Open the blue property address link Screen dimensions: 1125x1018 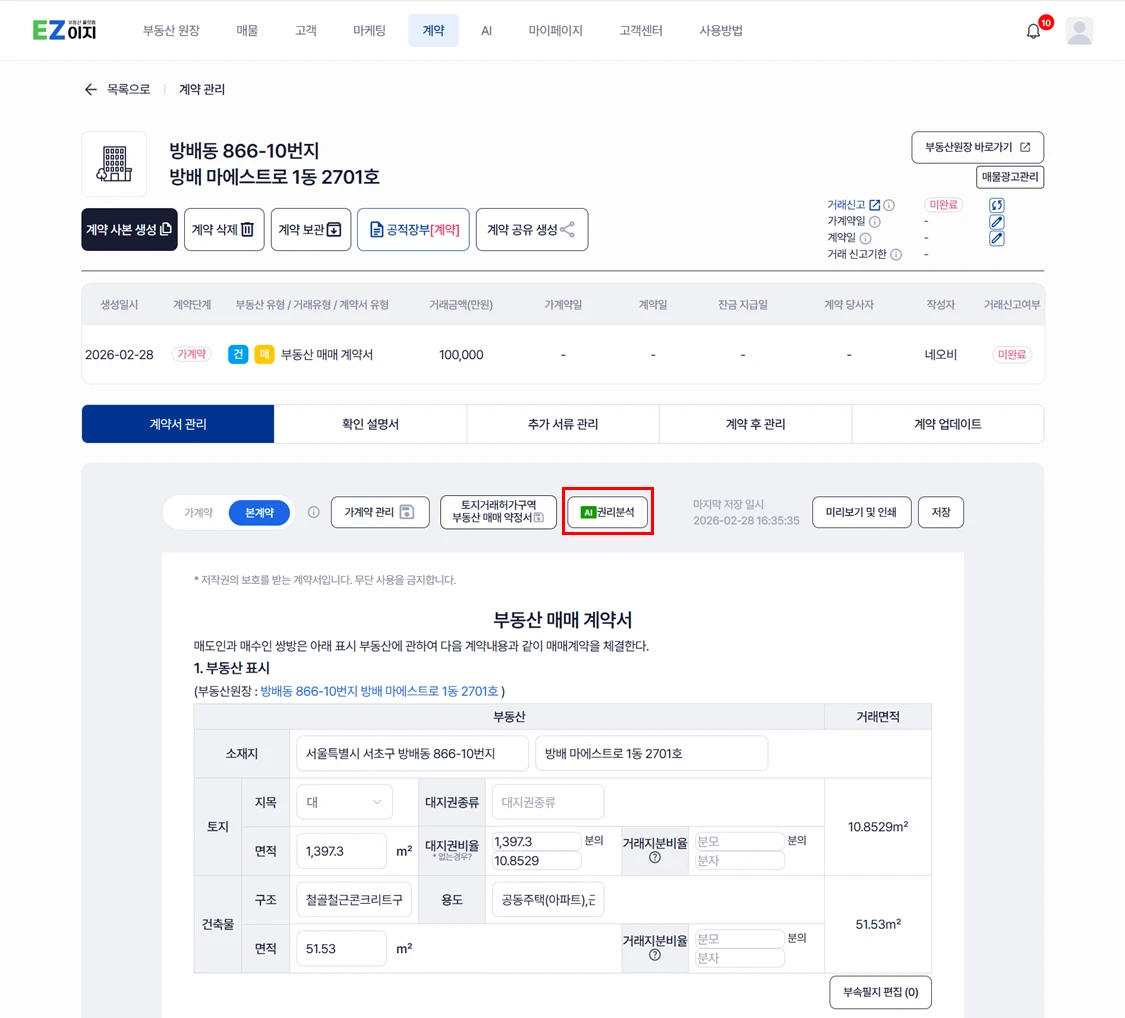379,691
